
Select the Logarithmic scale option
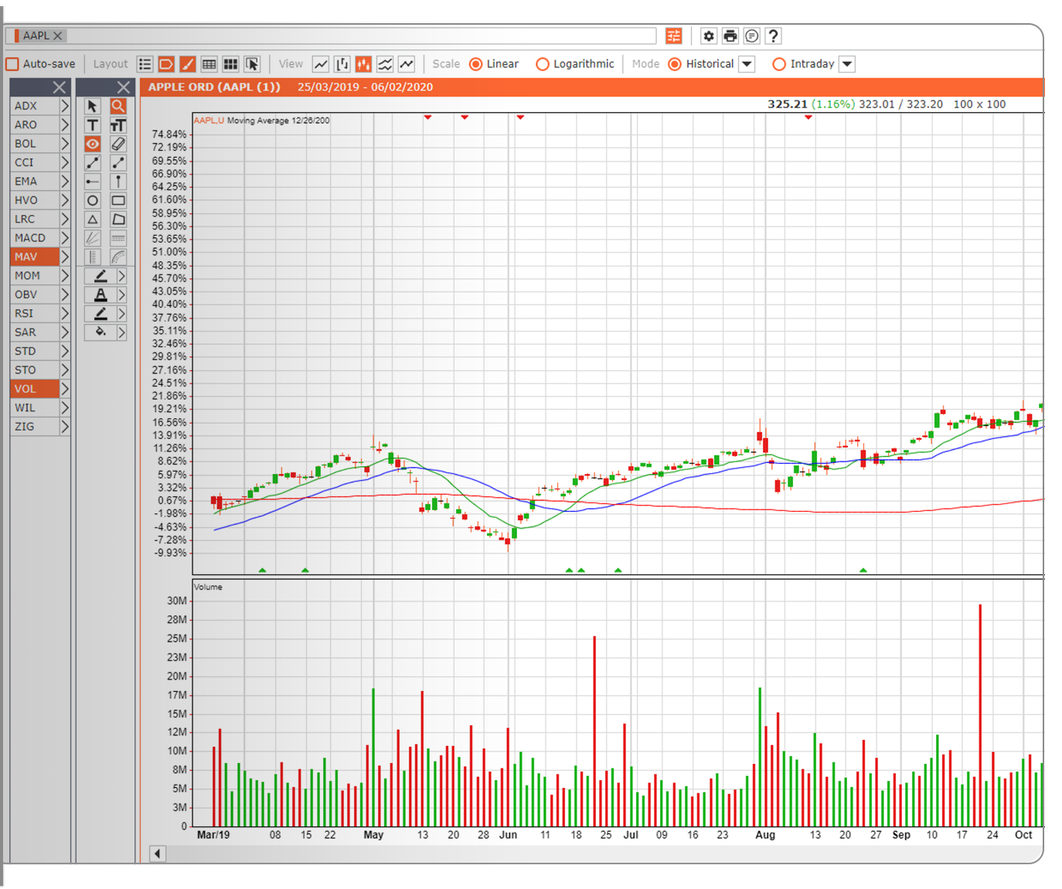coord(543,64)
